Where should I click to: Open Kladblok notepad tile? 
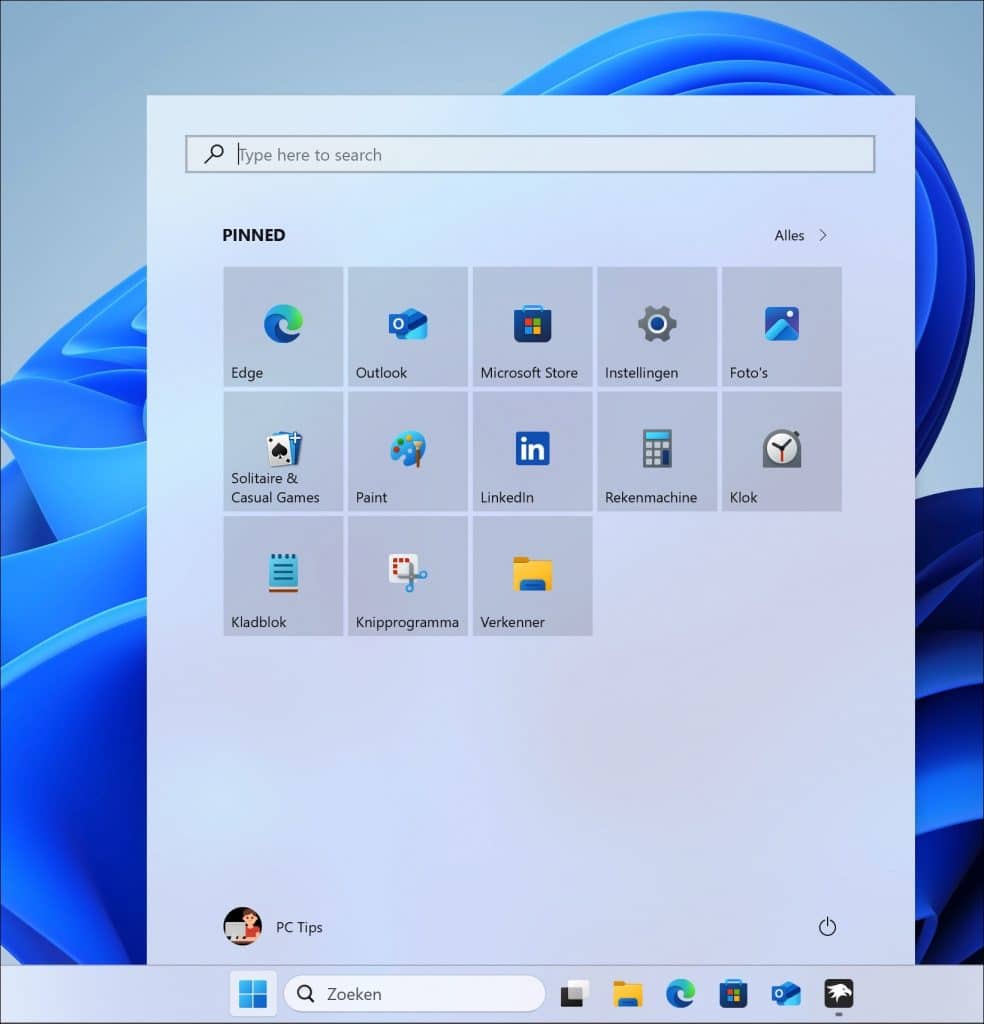click(x=283, y=576)
